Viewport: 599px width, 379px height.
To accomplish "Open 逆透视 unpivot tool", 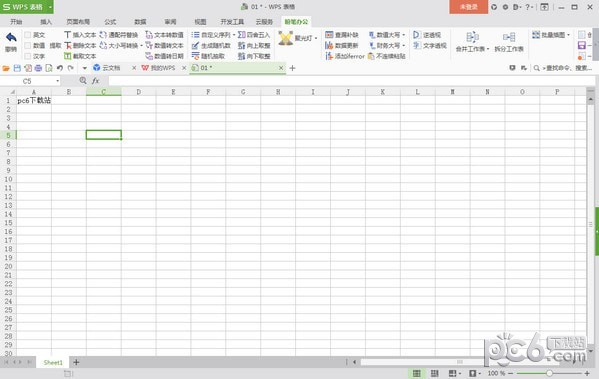I will click(427, 35).
